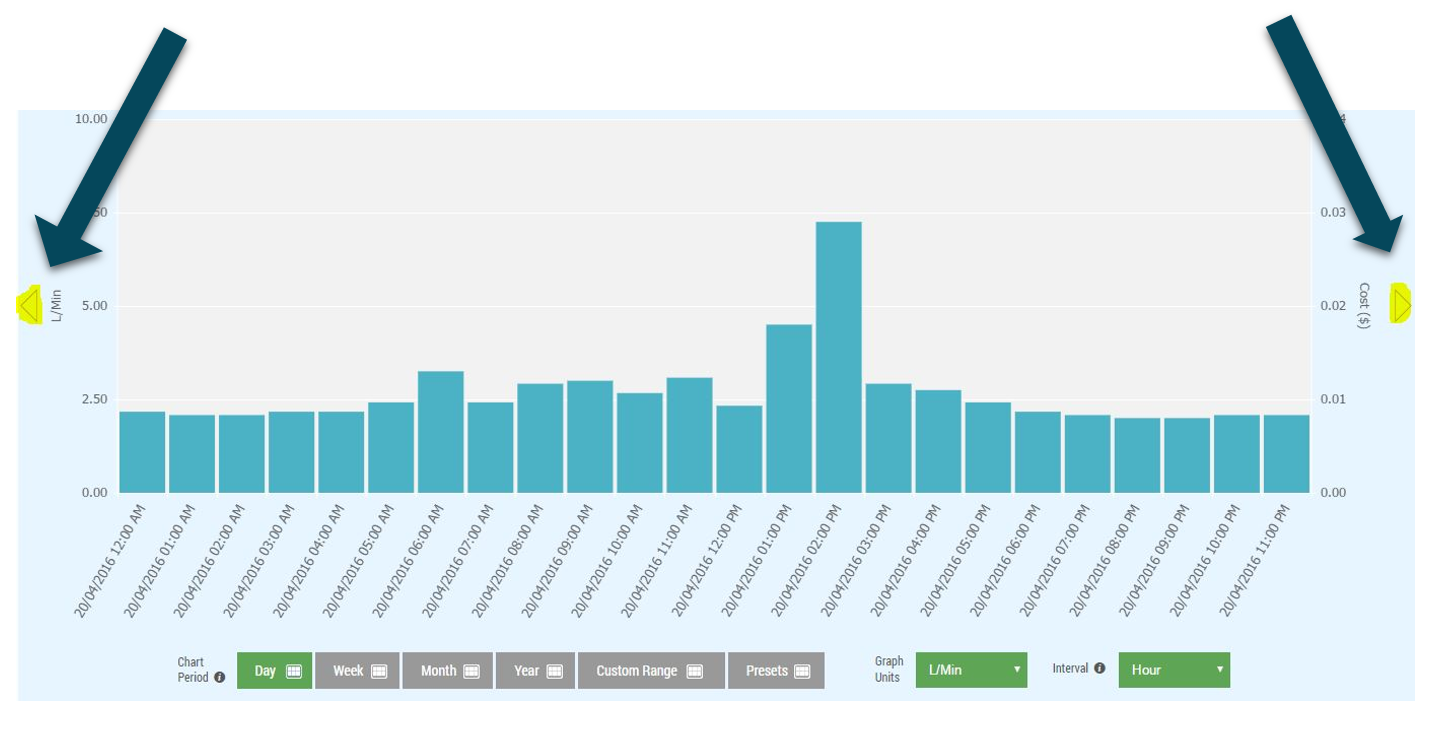Click the info icon beside Interval
The height and width of the screenshot is (749, 1437).
tap(1099, 668)
